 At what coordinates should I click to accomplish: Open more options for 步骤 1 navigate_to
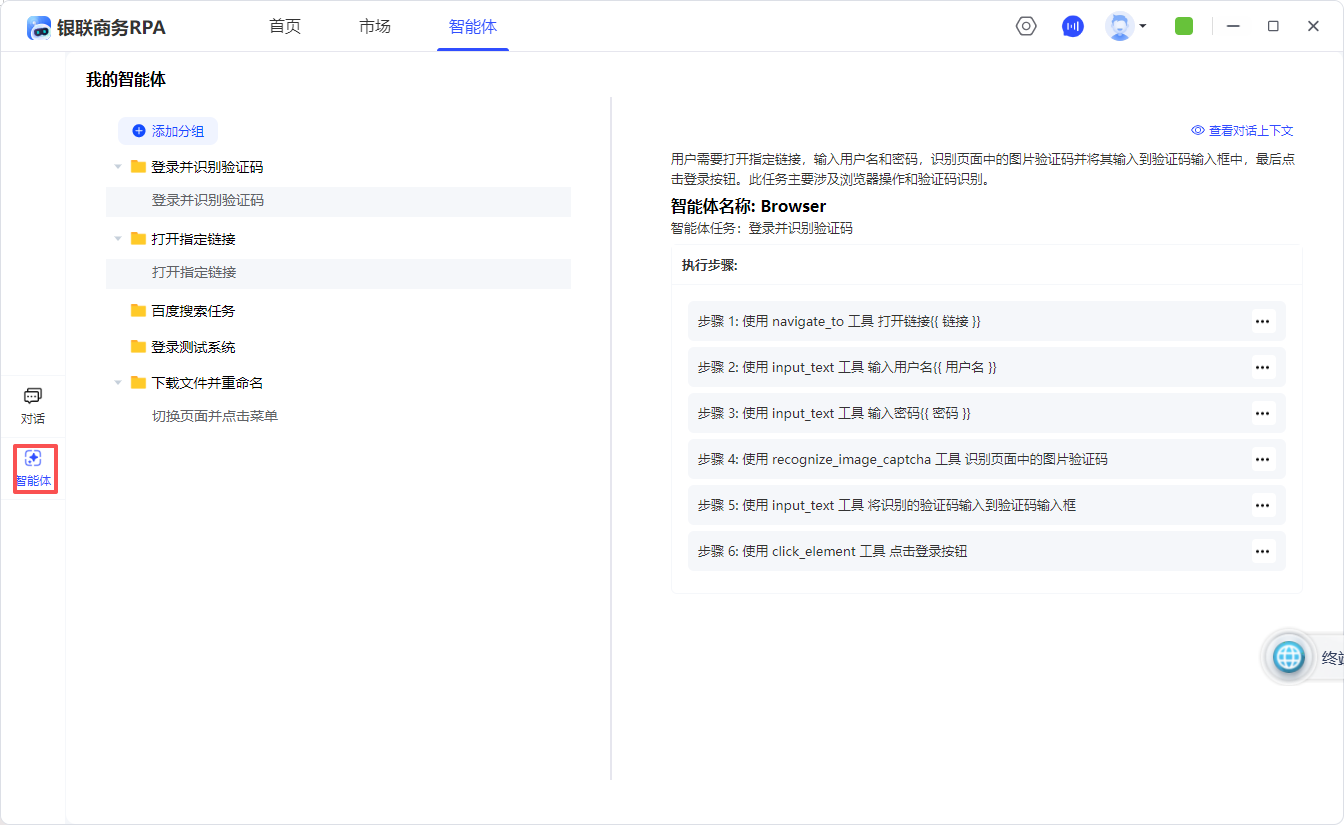(1262, 321)
